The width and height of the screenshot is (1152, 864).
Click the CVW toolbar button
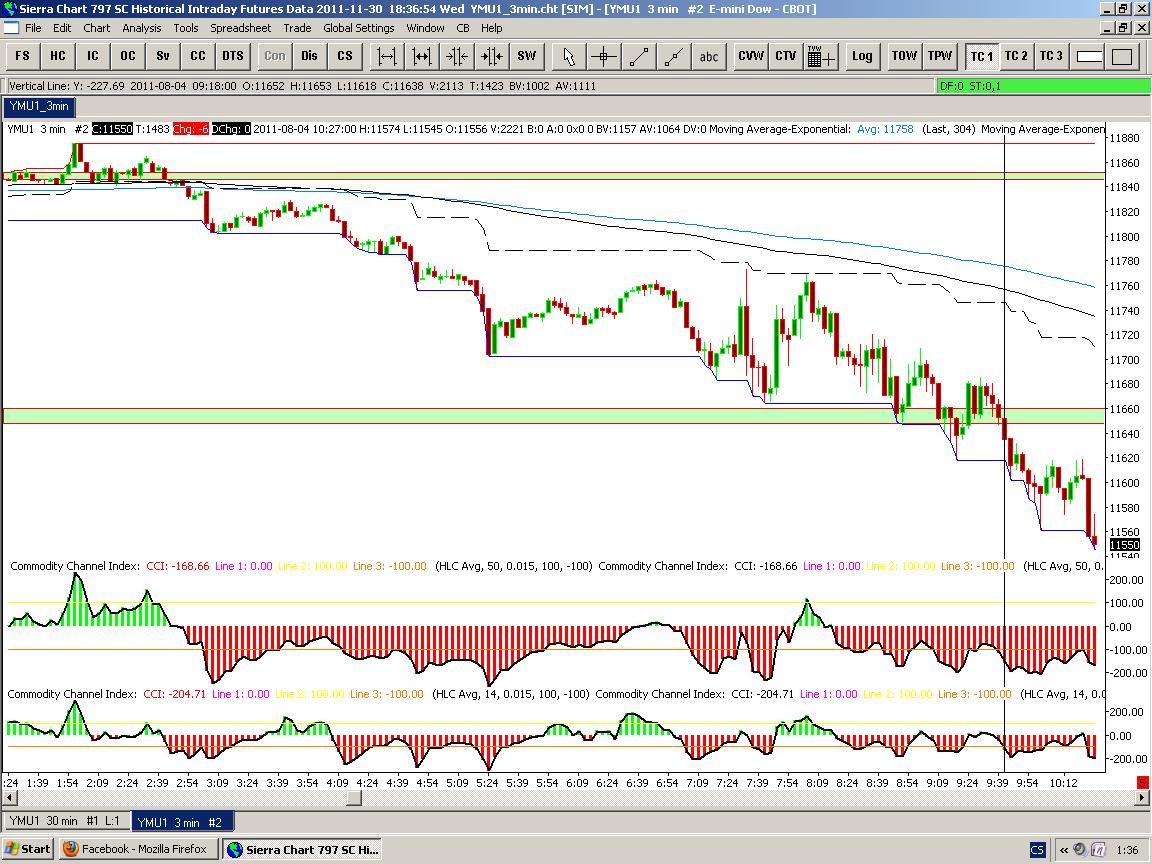click(751, 56)
